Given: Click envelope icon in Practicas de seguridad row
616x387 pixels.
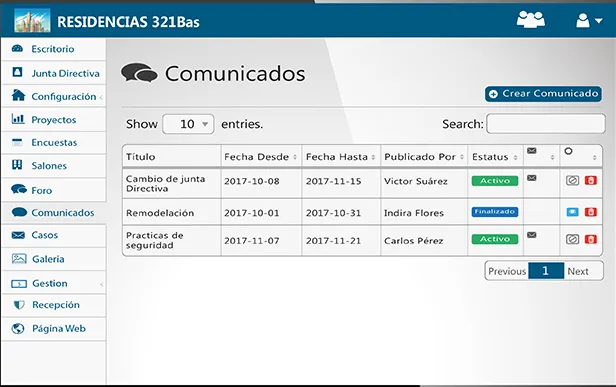Looking at the screenshot, I should 532,235.
